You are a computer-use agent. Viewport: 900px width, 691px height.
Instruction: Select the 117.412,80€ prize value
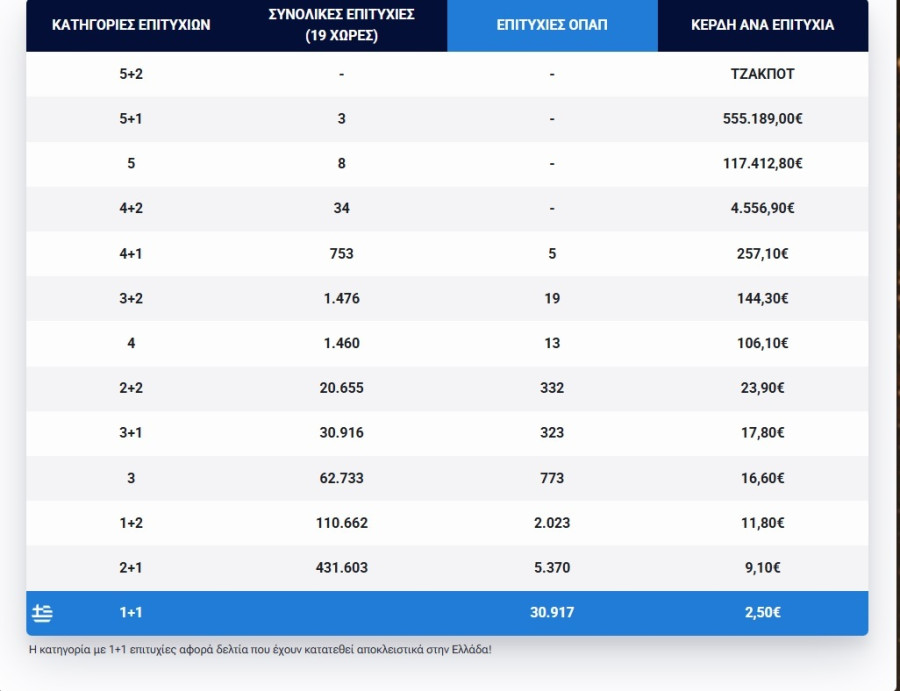coord(762,163)
